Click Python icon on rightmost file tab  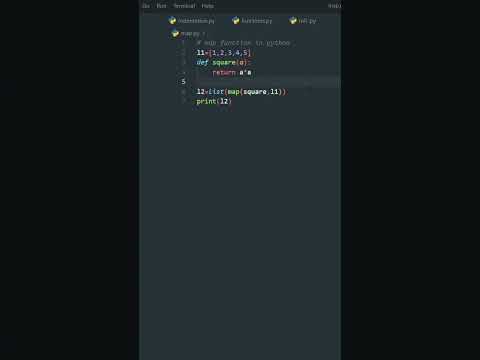293,21
